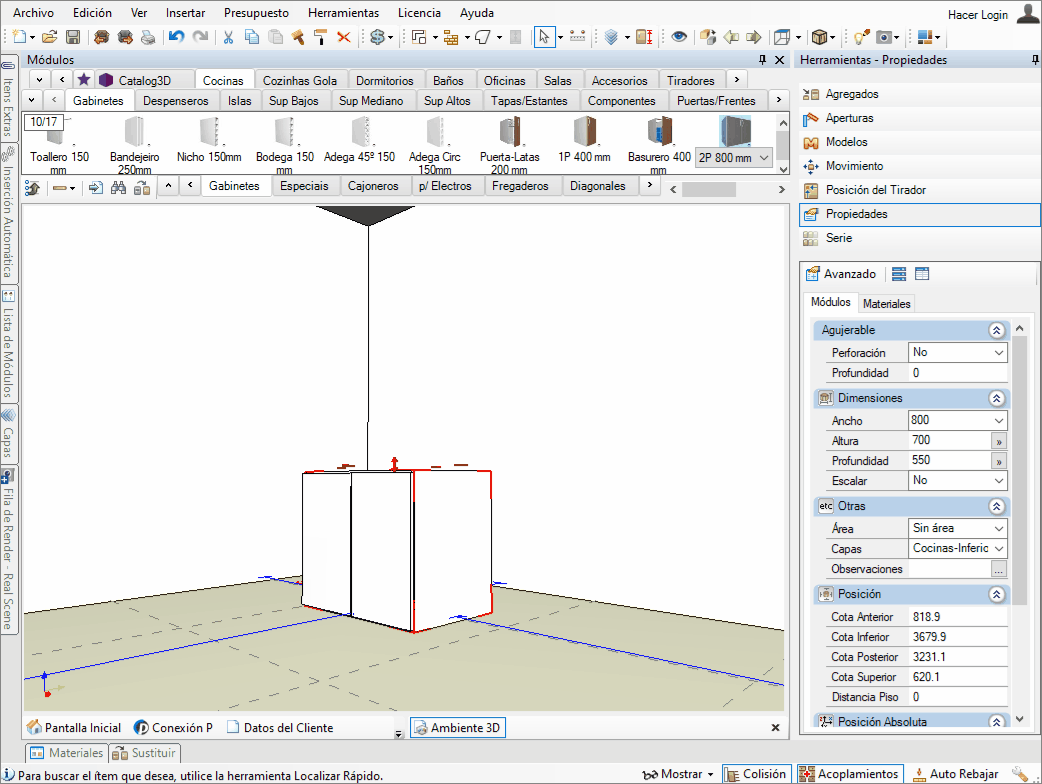Click the wireframe cube view icon
Viewport: 1042px width, 784px height.
[x=782, y=37]
